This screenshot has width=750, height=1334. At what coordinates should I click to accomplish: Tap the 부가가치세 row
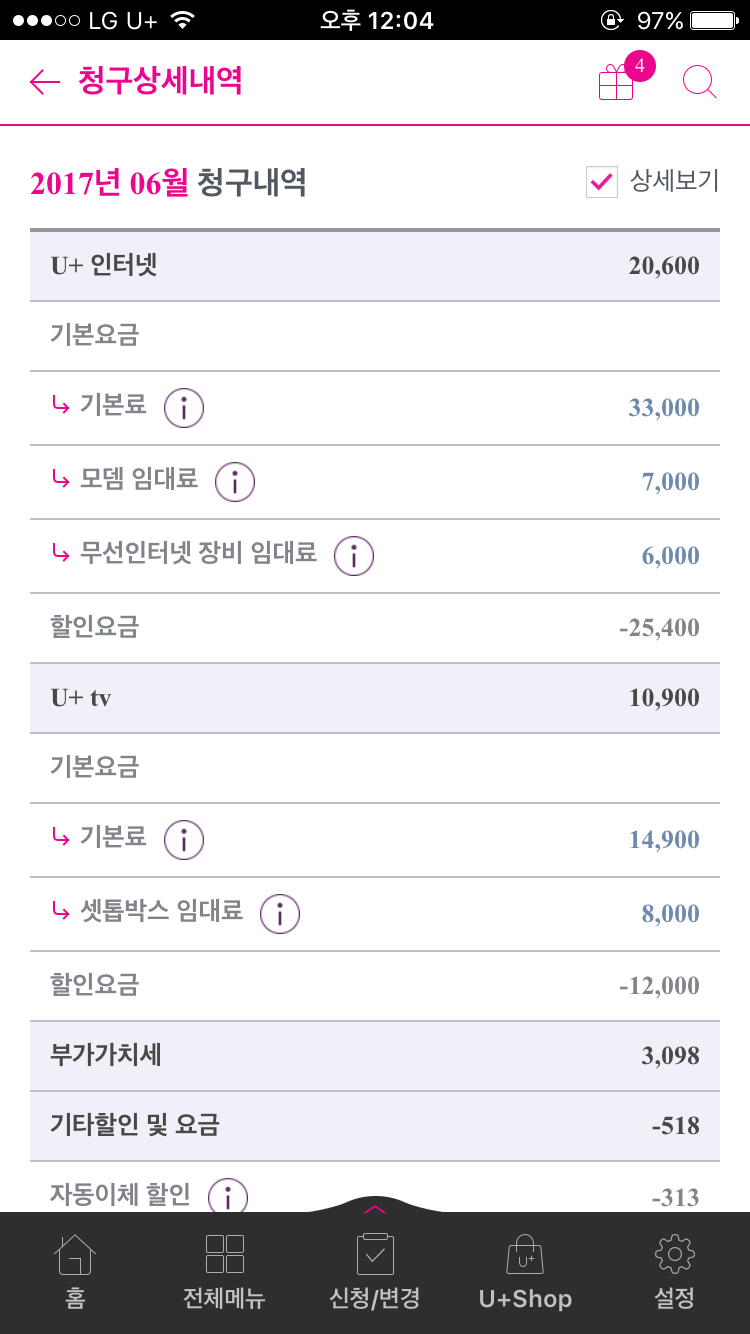pos(375,1056)
